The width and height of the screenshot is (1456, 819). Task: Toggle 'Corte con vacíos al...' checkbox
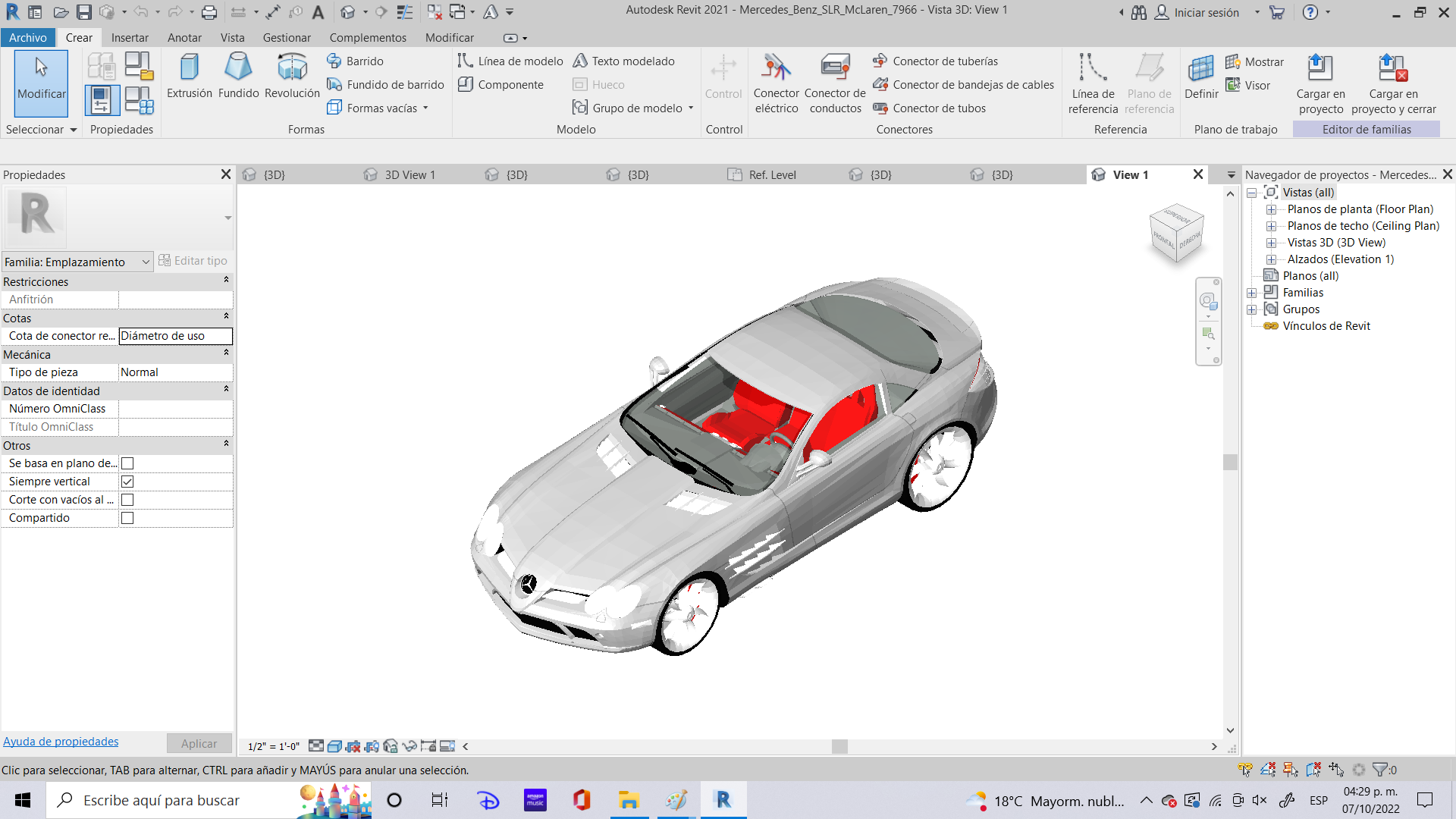coord(127,500)
